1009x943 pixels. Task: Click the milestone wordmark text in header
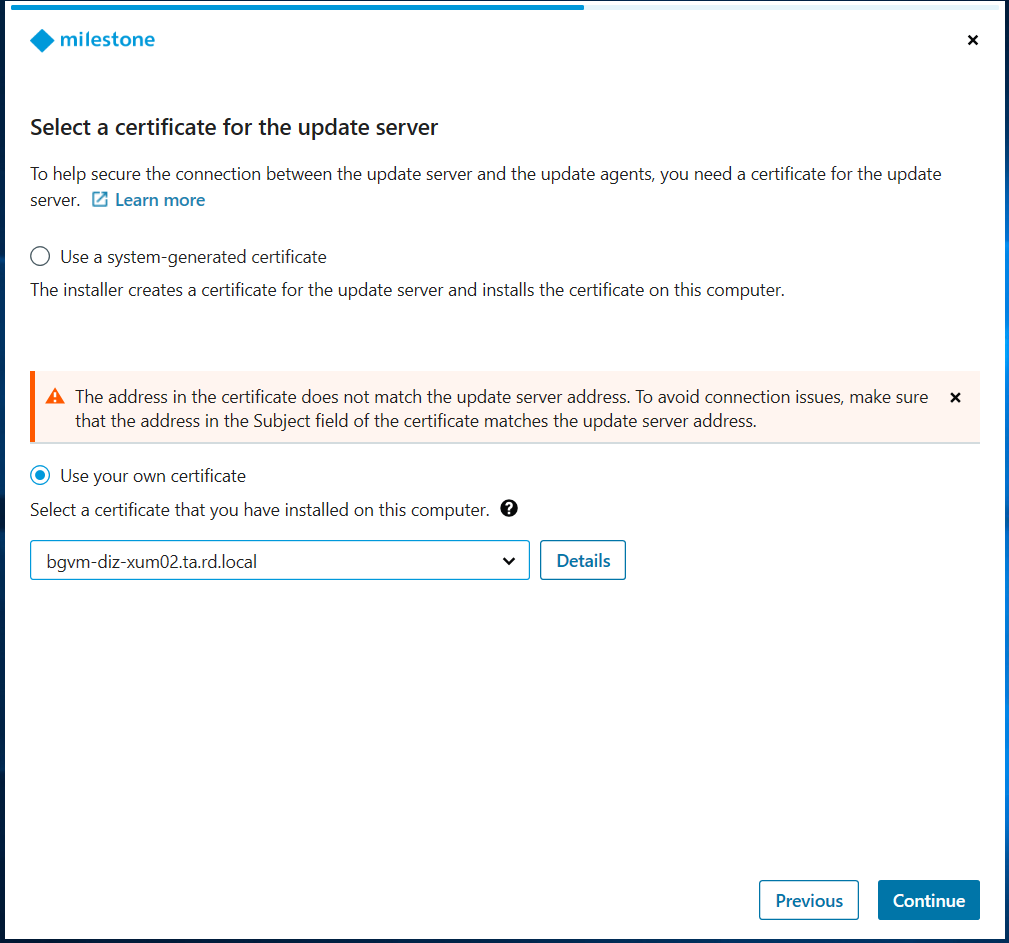pos(107,40)
